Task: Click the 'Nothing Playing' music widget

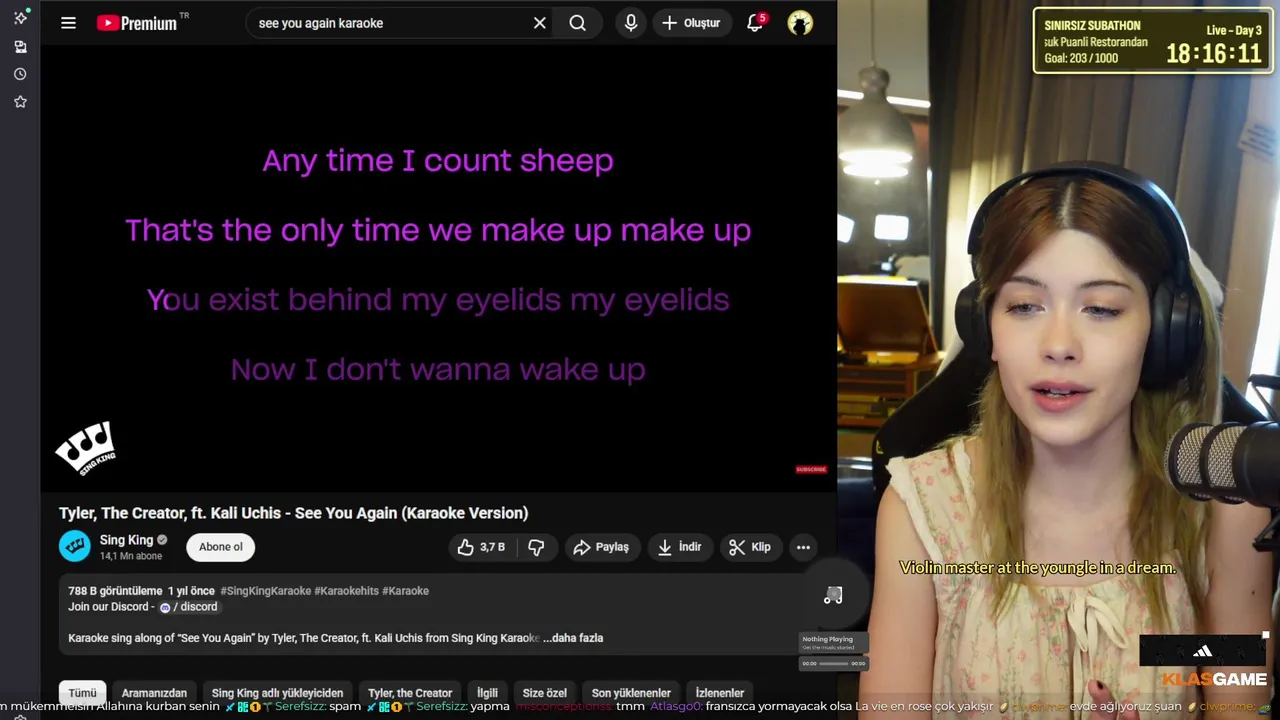Action: coord(833,643)
